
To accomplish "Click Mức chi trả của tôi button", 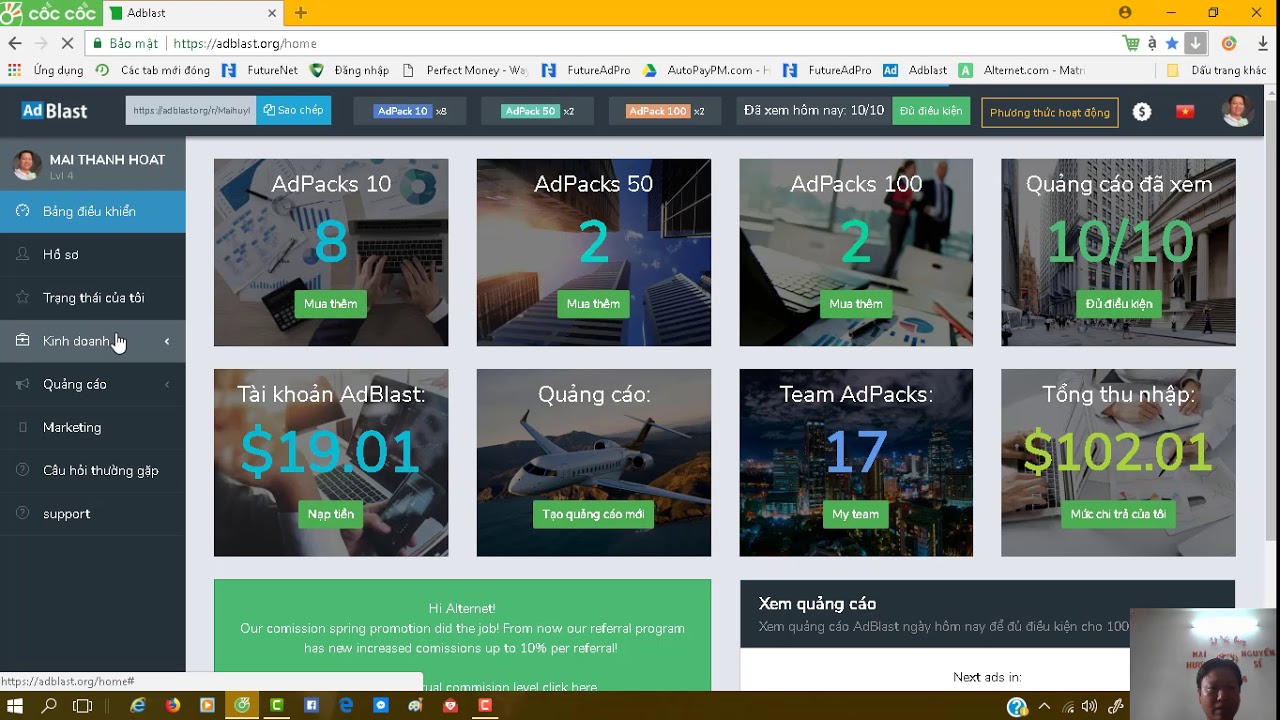I will [1118, 514].
